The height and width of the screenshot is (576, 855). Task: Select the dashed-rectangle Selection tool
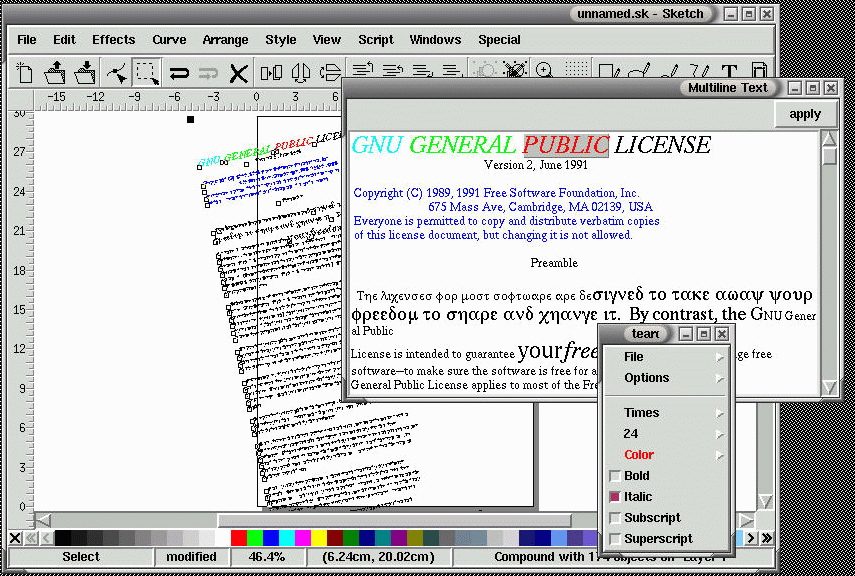(147, 72)
